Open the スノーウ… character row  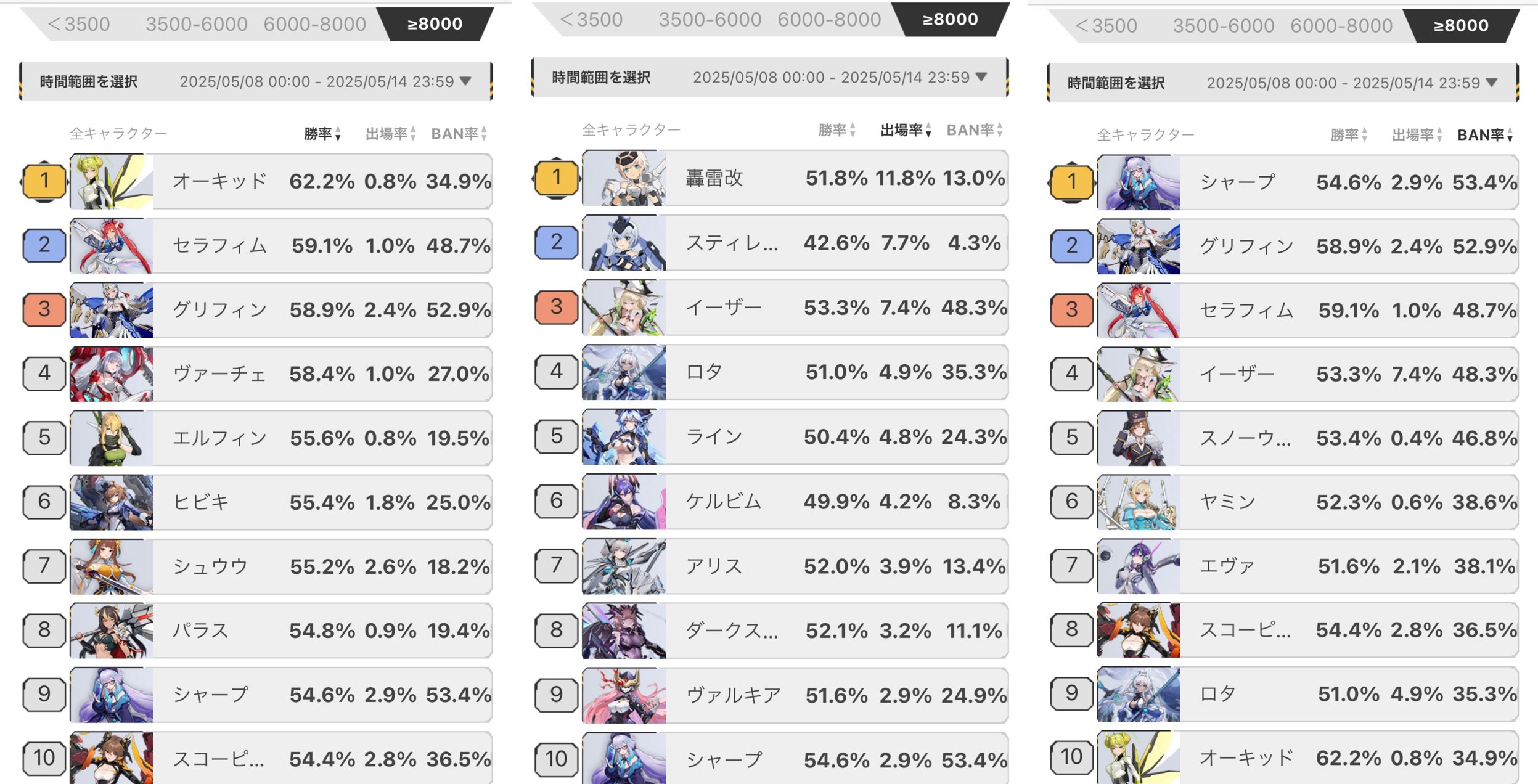click(x=1347, y=438)
